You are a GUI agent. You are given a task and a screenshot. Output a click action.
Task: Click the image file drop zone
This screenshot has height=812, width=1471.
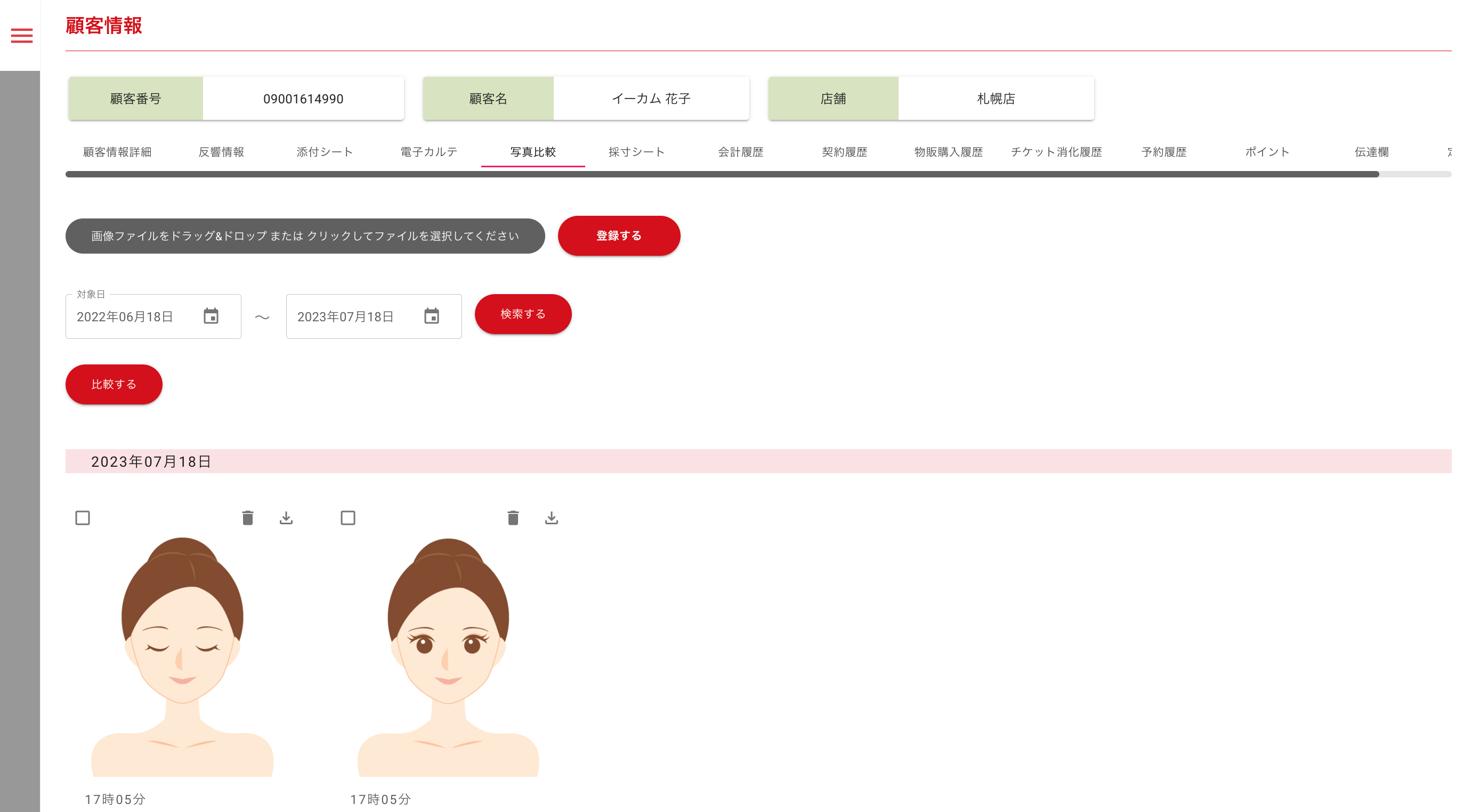(x=305, y=236)
